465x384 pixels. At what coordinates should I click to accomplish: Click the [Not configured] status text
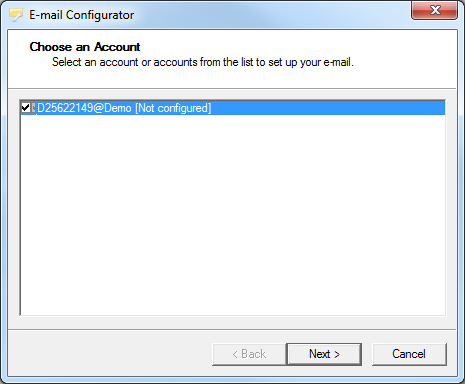click(173, 108)
